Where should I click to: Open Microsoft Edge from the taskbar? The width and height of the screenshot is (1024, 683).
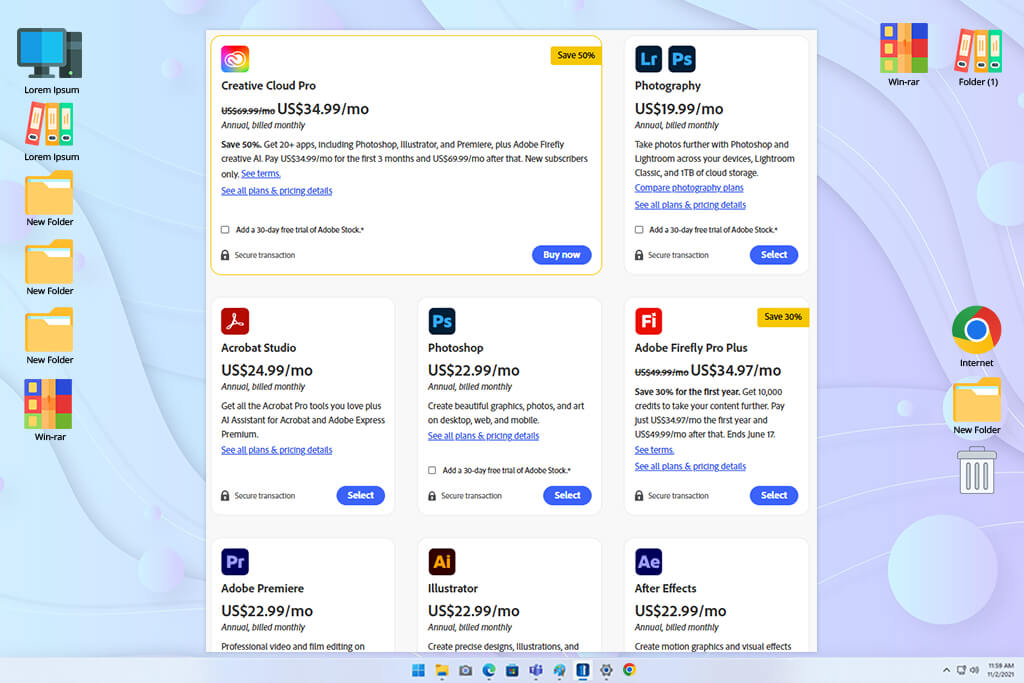(489, 670)
